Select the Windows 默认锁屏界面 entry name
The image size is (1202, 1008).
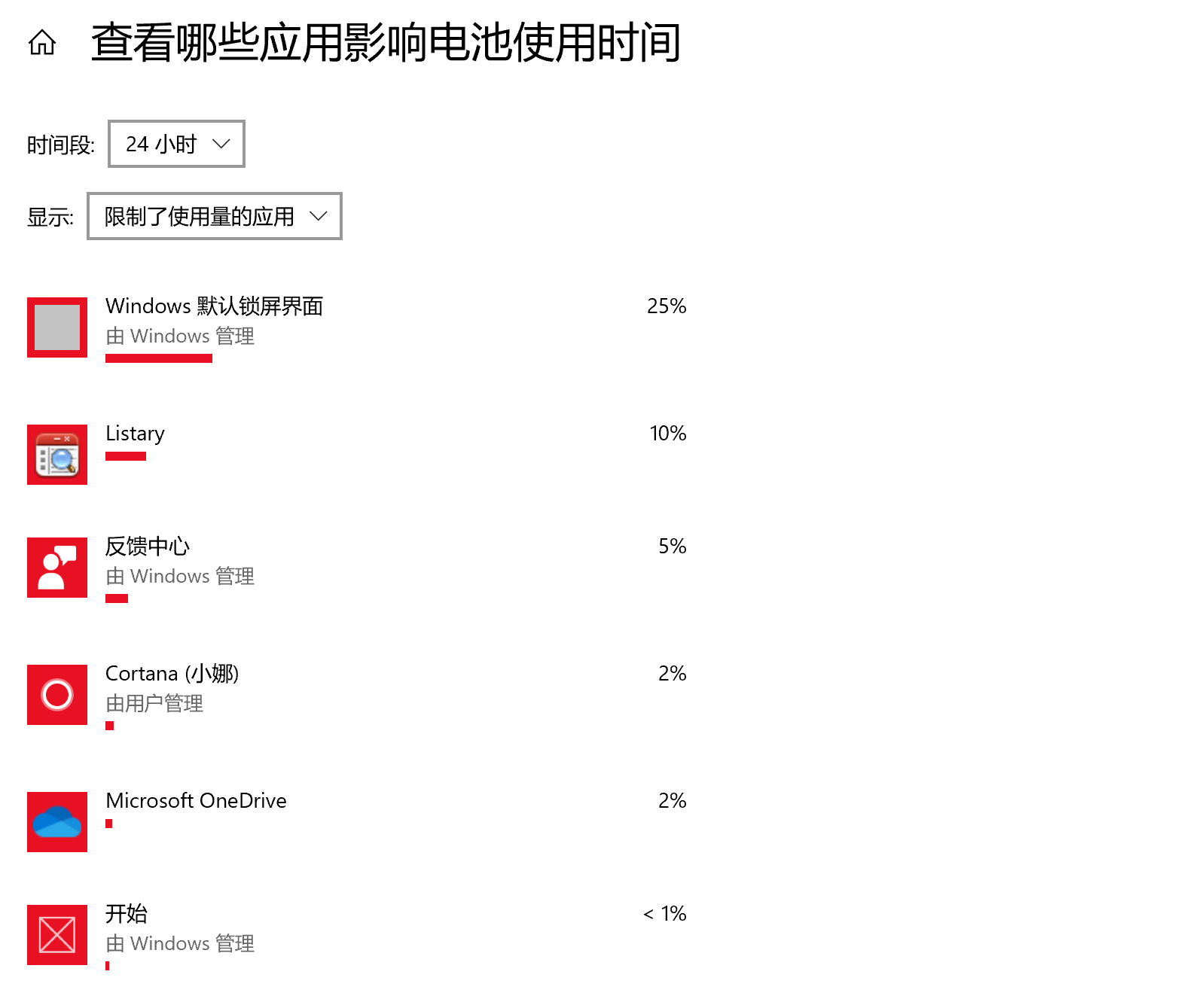pyautogui.click(x=215, y=306)
